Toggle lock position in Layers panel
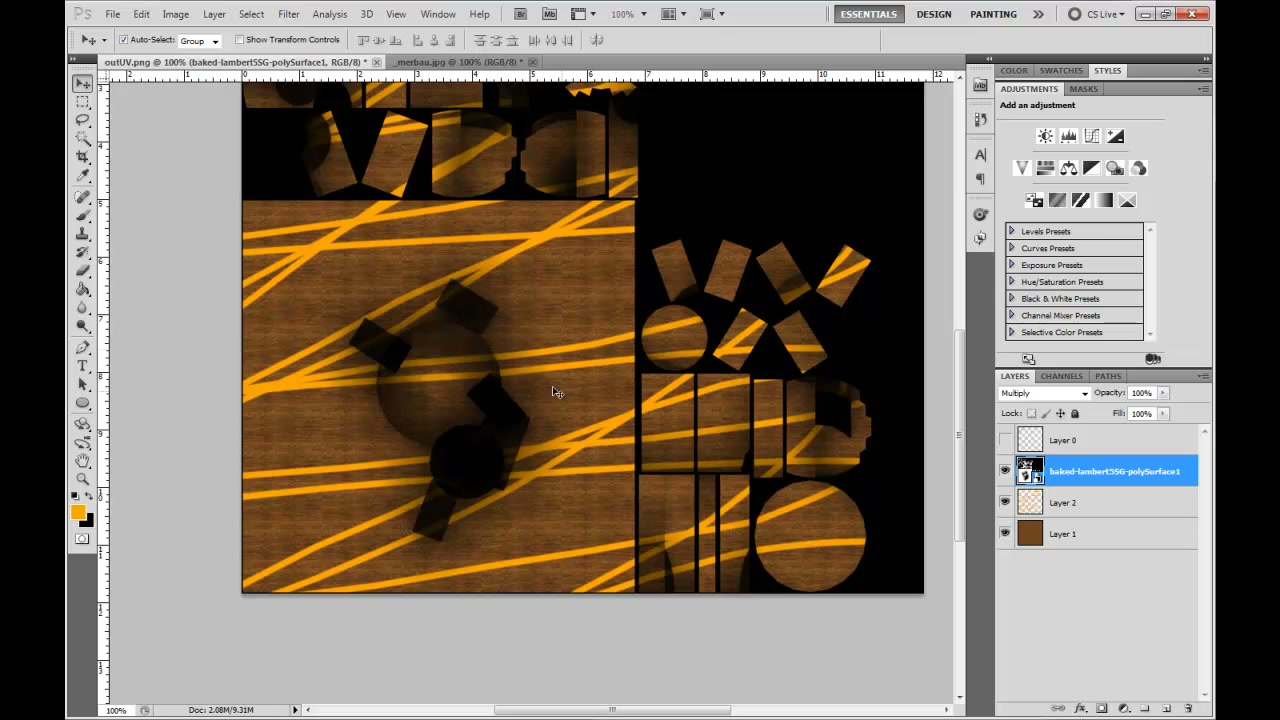Viewport: 1280px width, 720px height. click(x=1060, y=414)
